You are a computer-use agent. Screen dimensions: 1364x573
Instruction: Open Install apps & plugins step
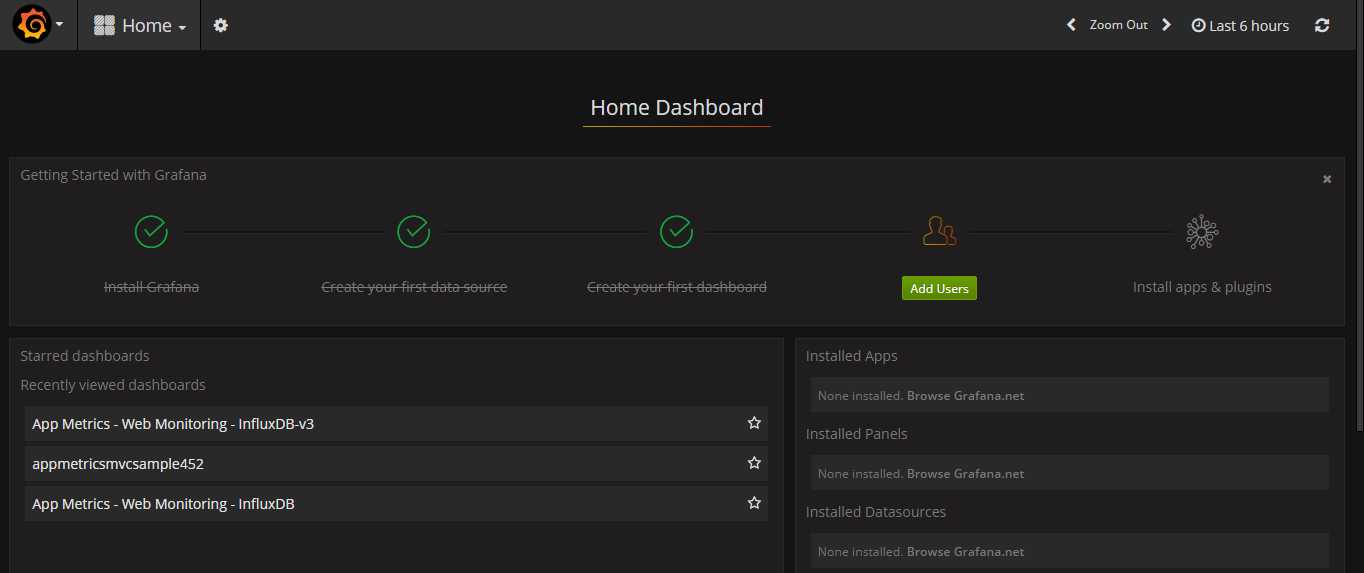click(1202, 287)
